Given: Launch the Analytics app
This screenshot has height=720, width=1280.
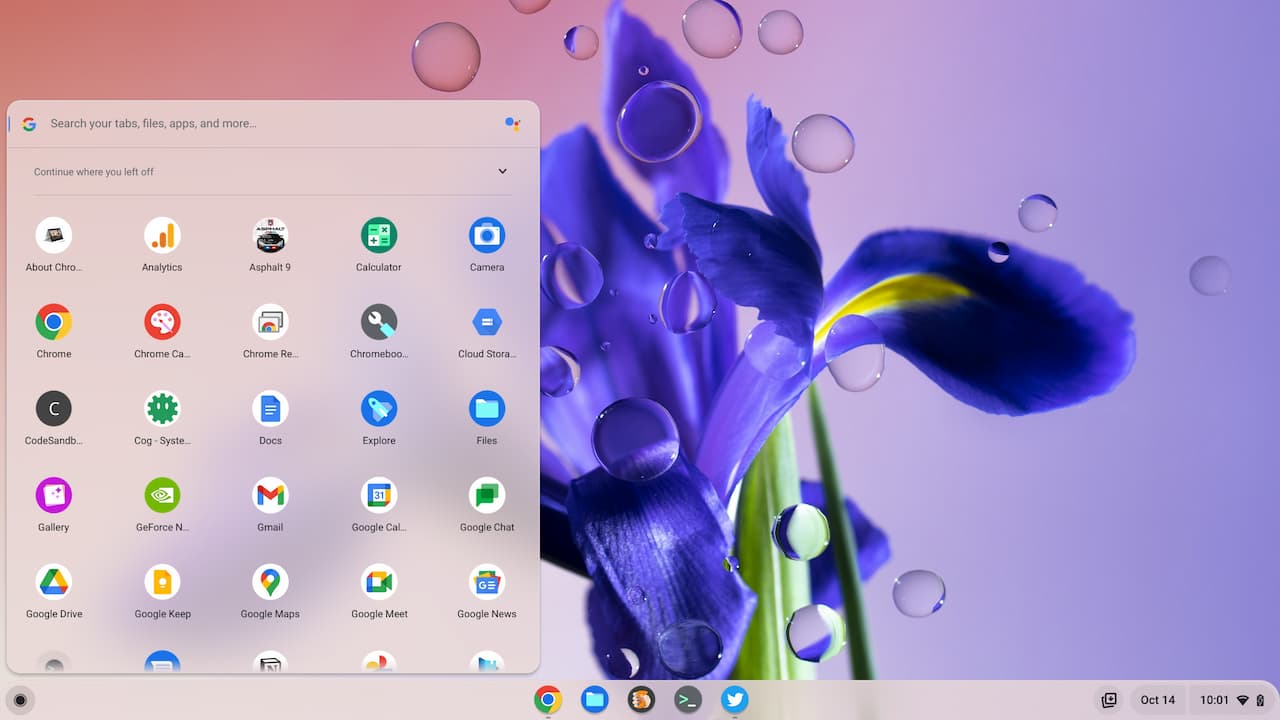Looking at the screenshot, I should point(162,236).
